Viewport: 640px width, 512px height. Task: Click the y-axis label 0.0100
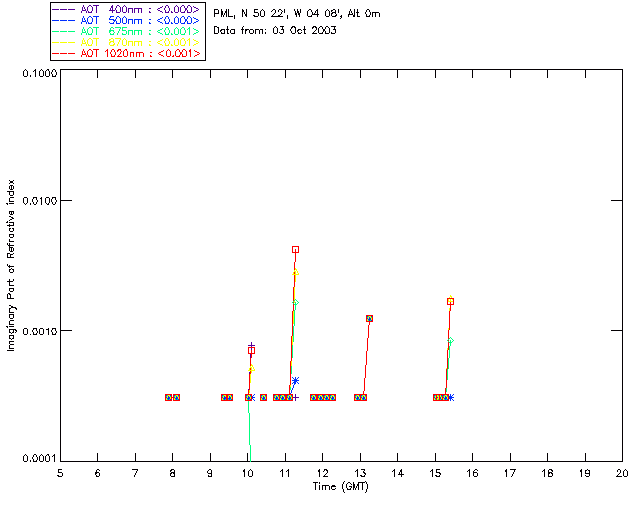click(39, 201)
